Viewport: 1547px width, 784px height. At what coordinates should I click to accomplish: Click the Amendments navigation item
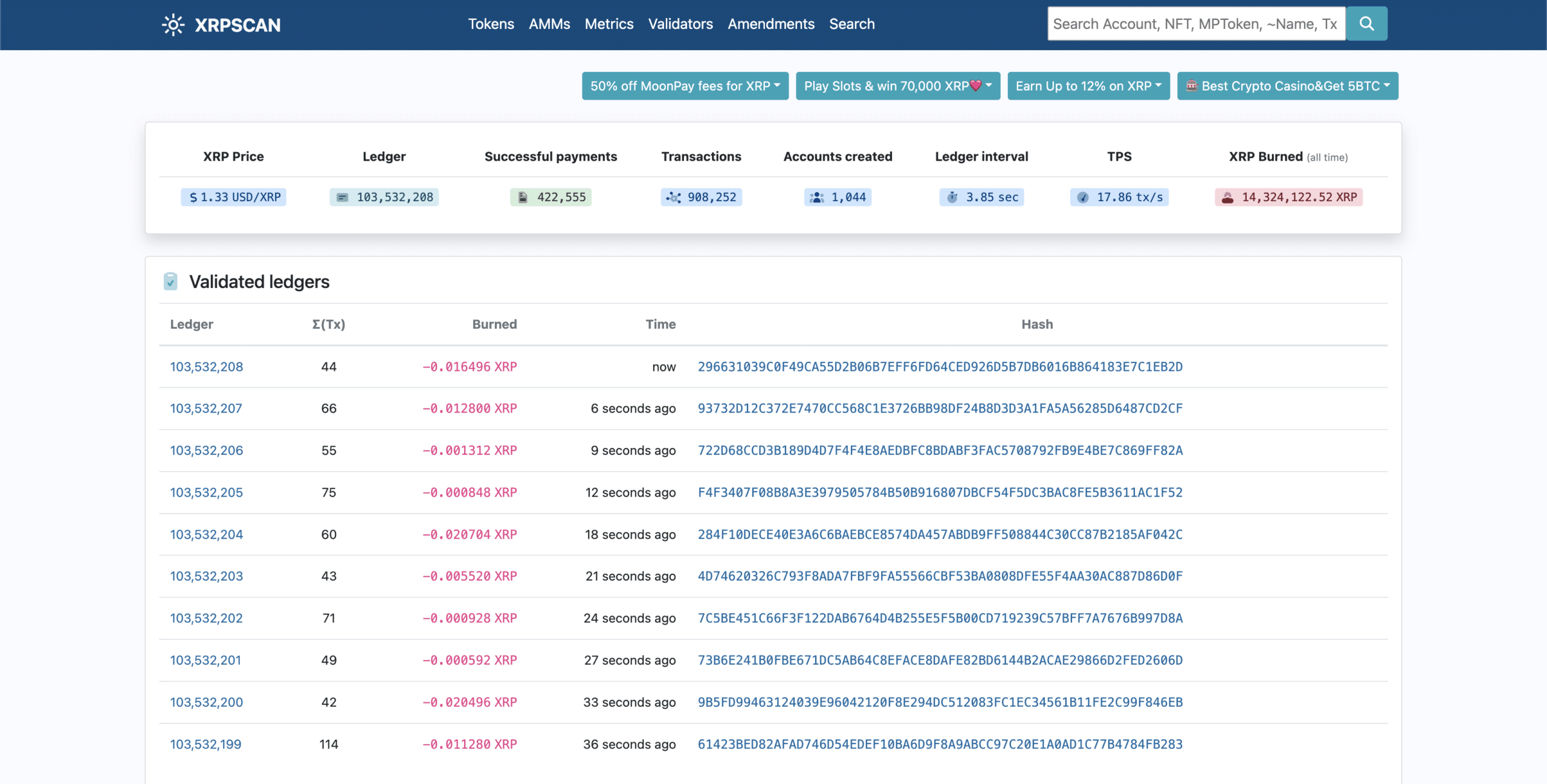(x=770, y=24)
